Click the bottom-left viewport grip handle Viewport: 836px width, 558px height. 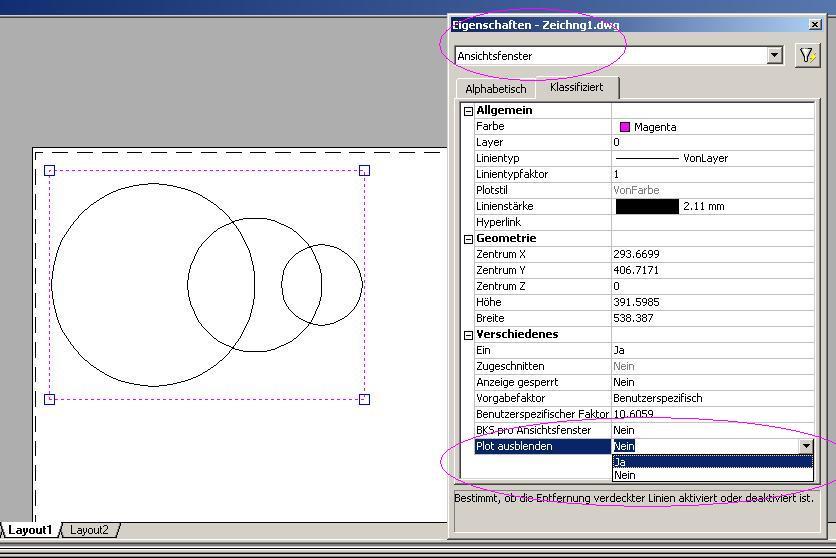(x=50, y=399)
